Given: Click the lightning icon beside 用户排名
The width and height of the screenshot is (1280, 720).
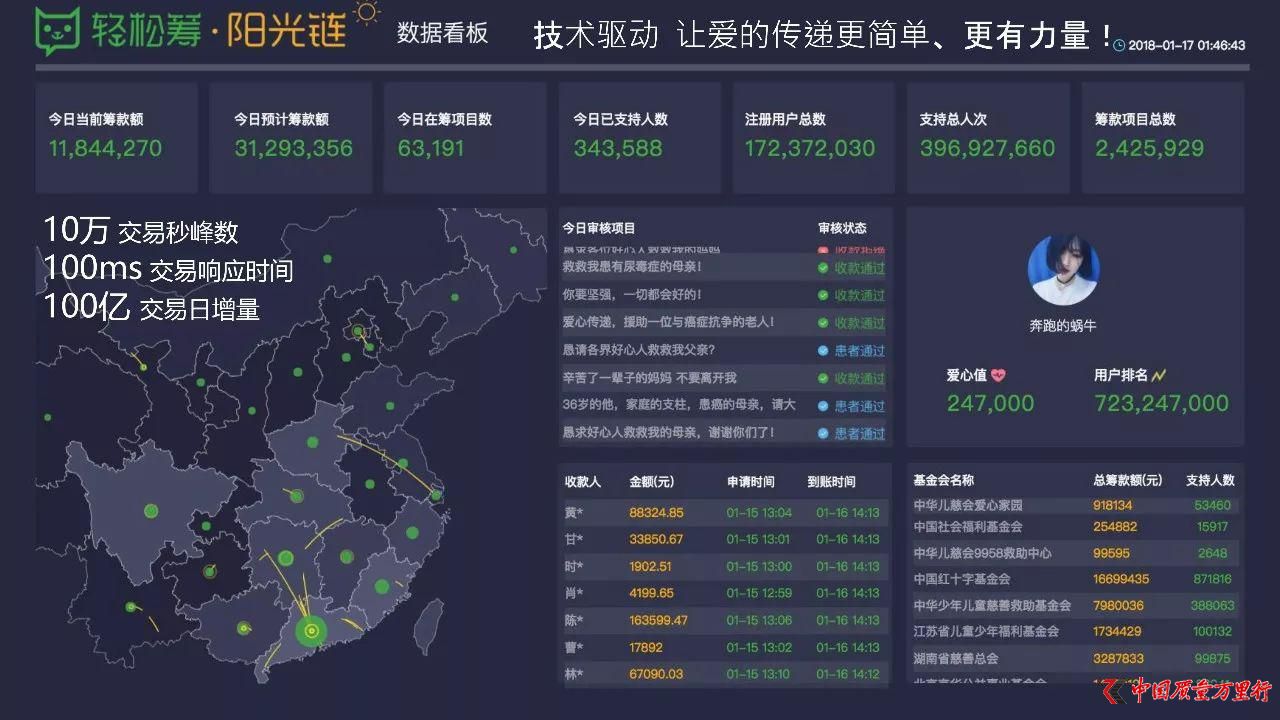Looking at the screenshot, I should click(1159, 376).
